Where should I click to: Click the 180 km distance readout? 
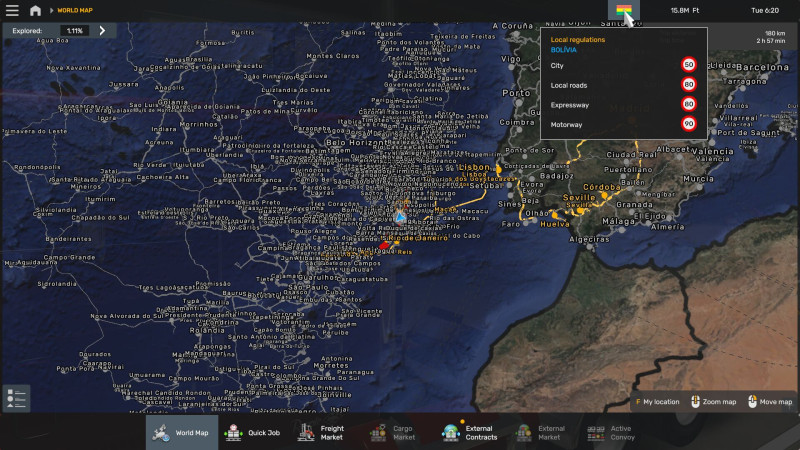pos(775,33)
